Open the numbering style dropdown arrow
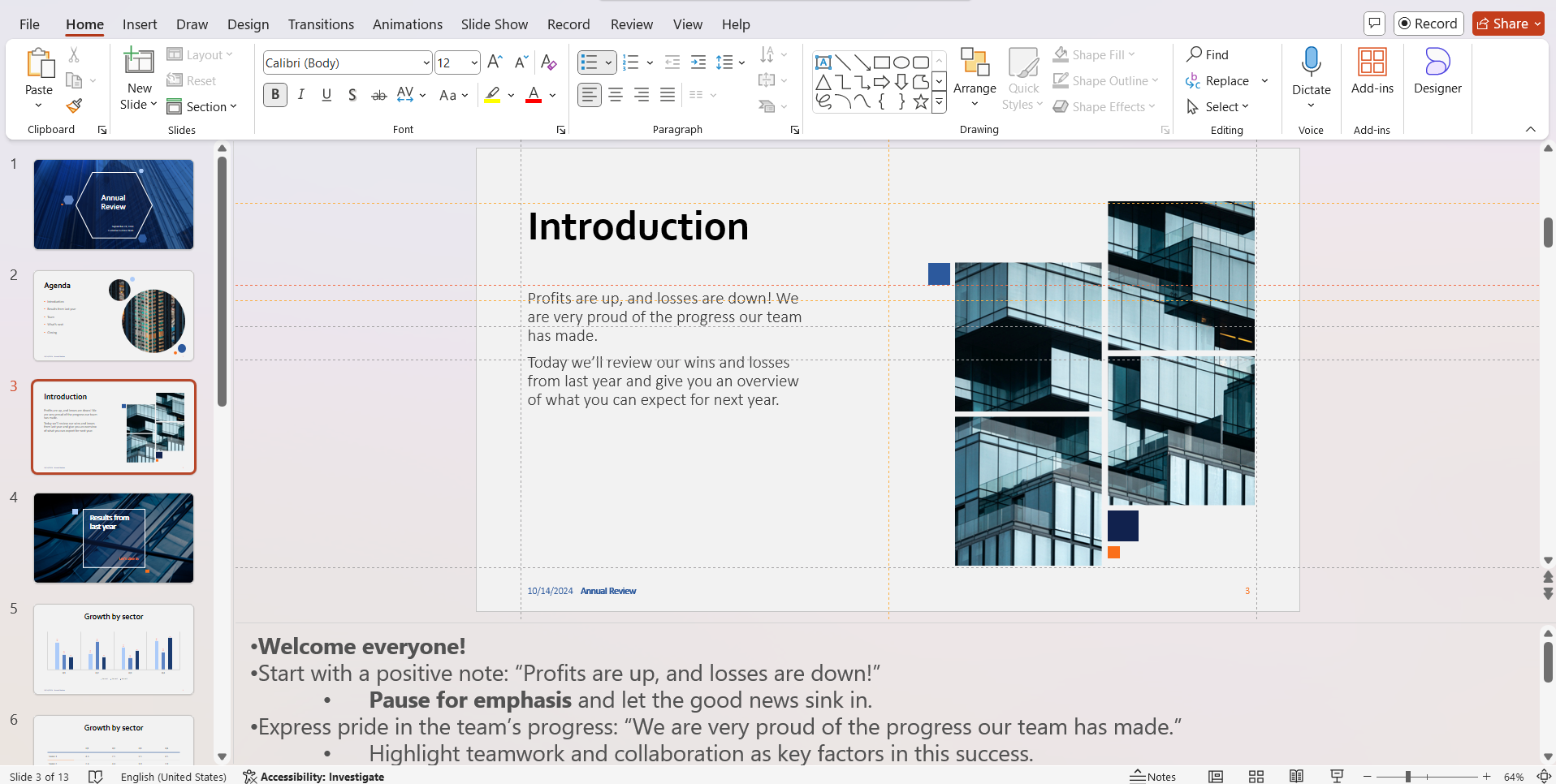This screenshot has width=1556, height=784. point(650,62)
